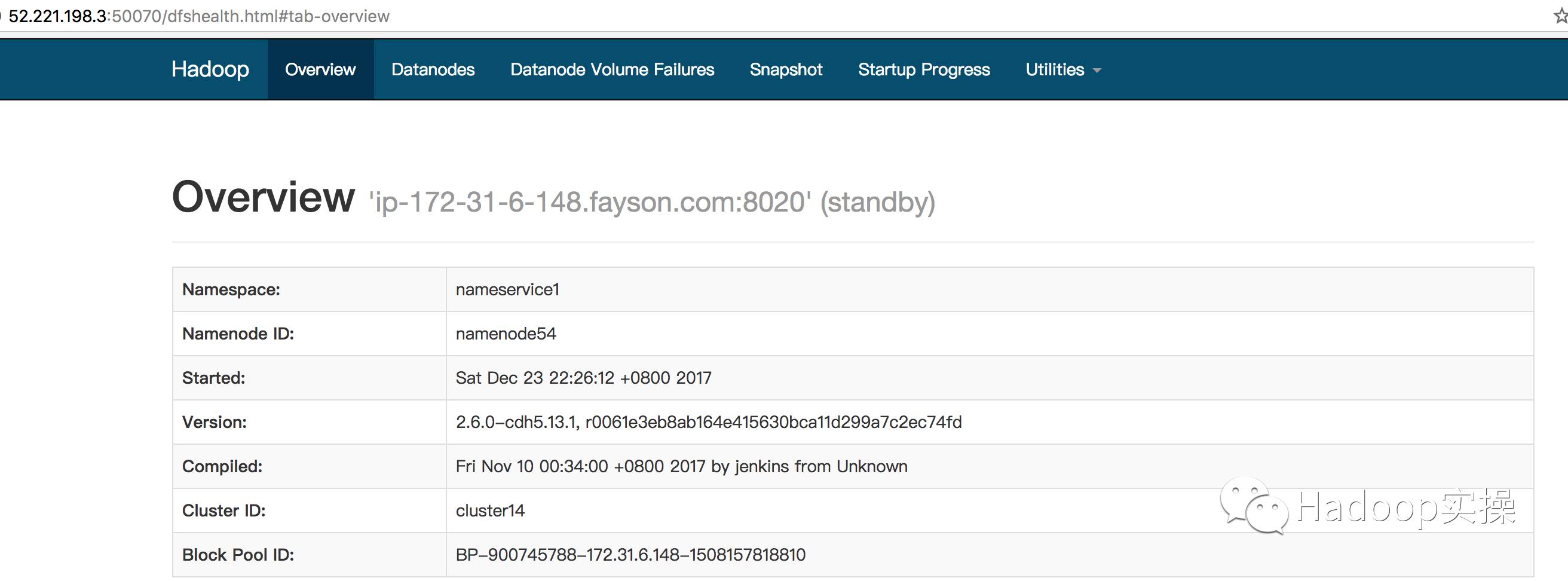Image resolution: width=1568 pixels, height=581 pixels.
Task: Click the Block Pool ID value
Action: pos(630,555)
